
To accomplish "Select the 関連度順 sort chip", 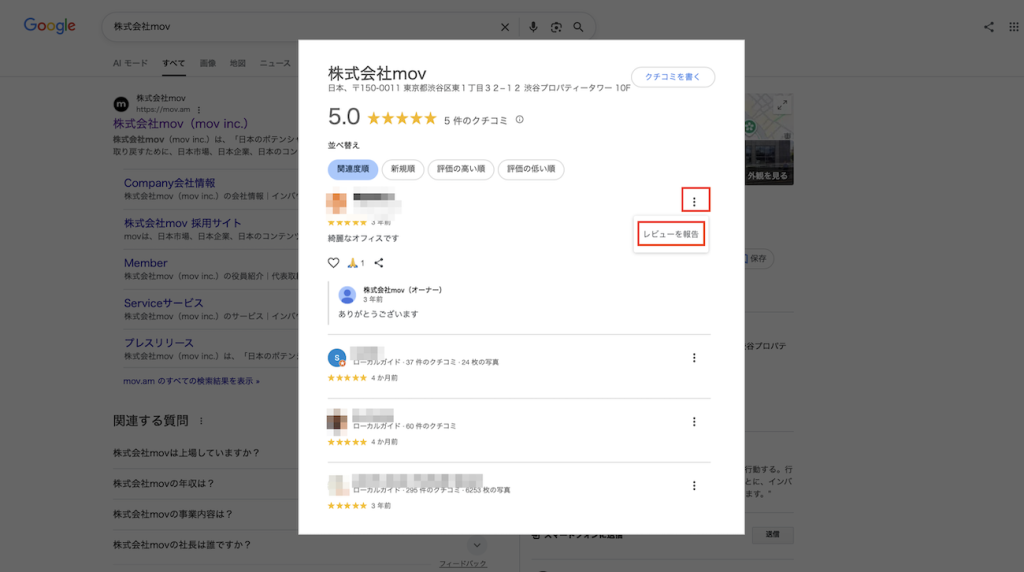I will point(353,170).
